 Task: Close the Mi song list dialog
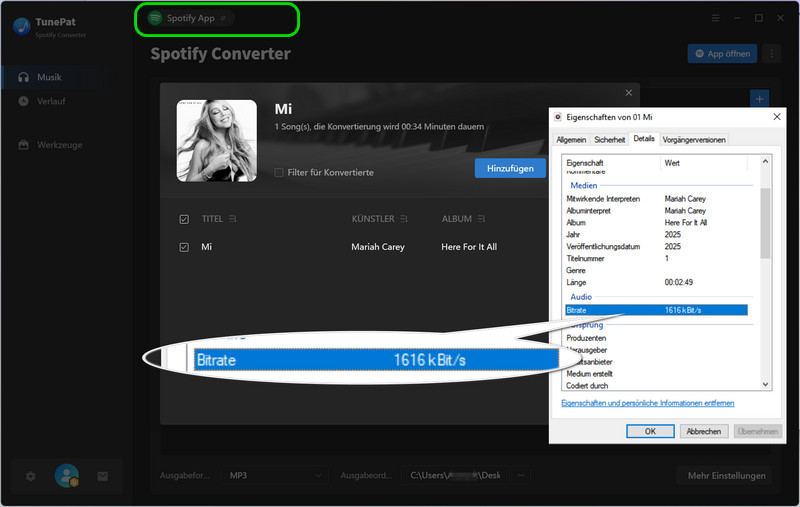pyautogui.click(x=629, y=92)
